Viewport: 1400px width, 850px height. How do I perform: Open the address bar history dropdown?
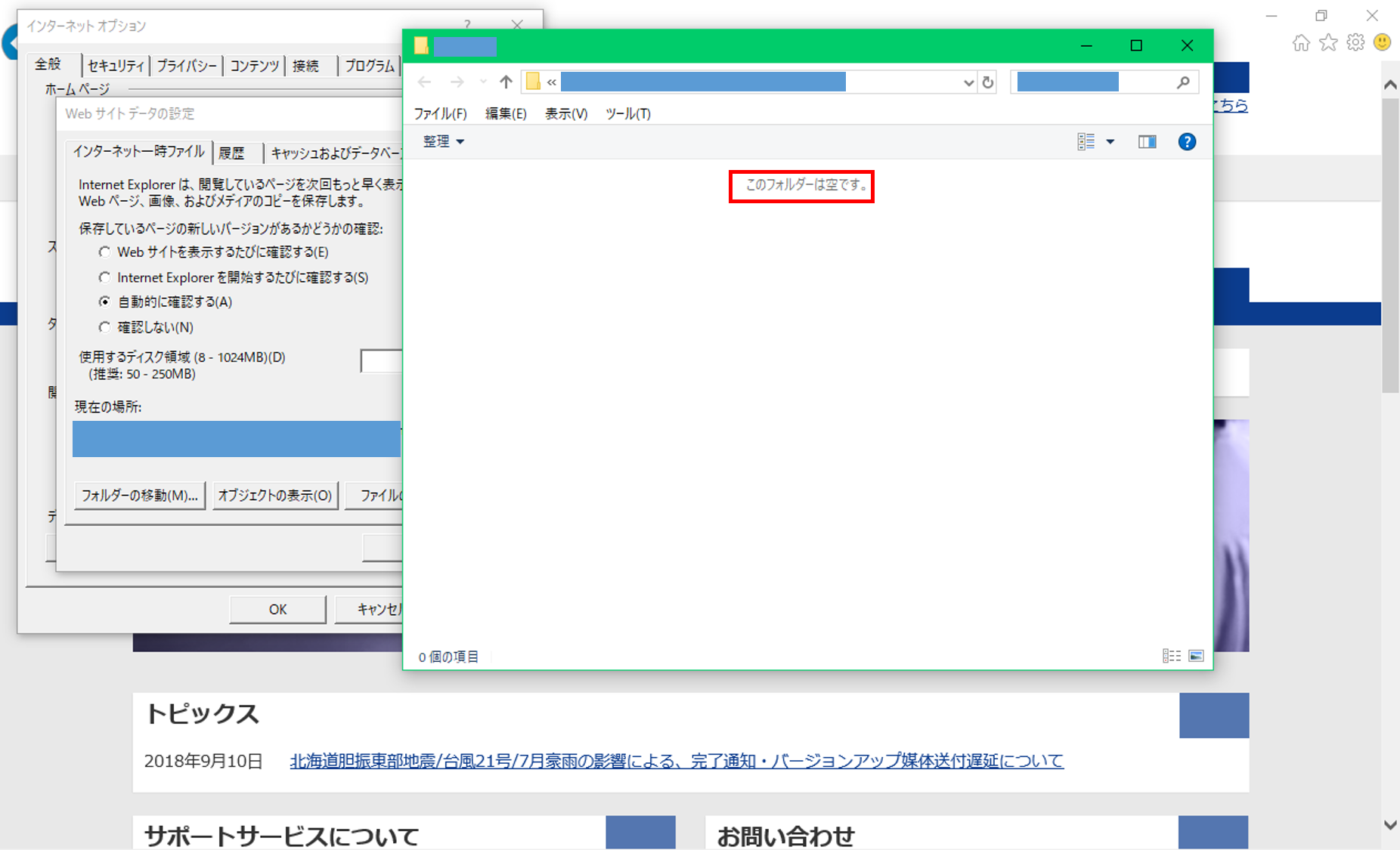[968, 82]
